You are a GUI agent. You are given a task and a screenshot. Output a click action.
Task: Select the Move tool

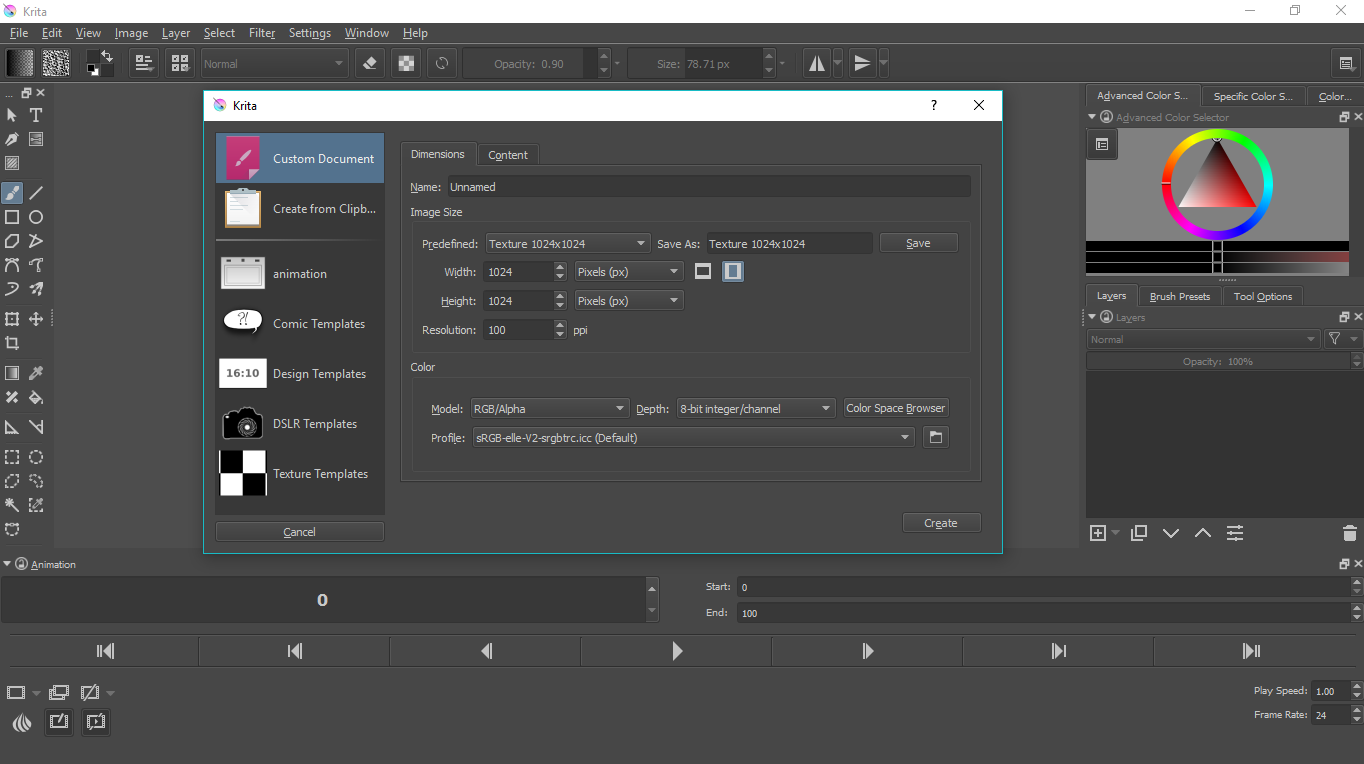click(36, 319)
